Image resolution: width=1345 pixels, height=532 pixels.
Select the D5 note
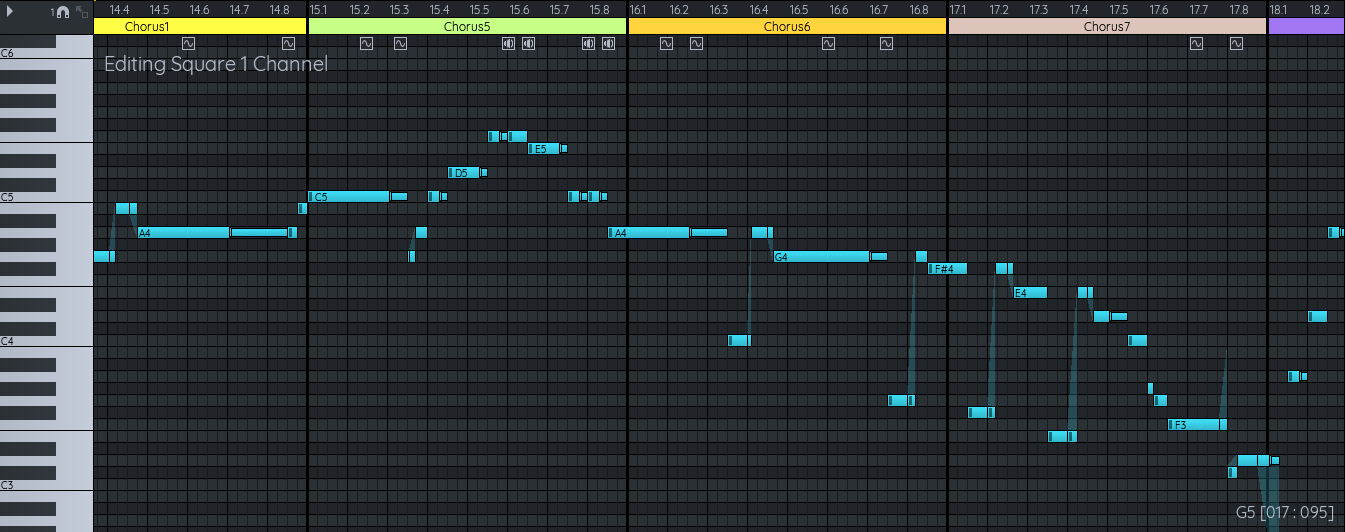[x=464, y=173]
